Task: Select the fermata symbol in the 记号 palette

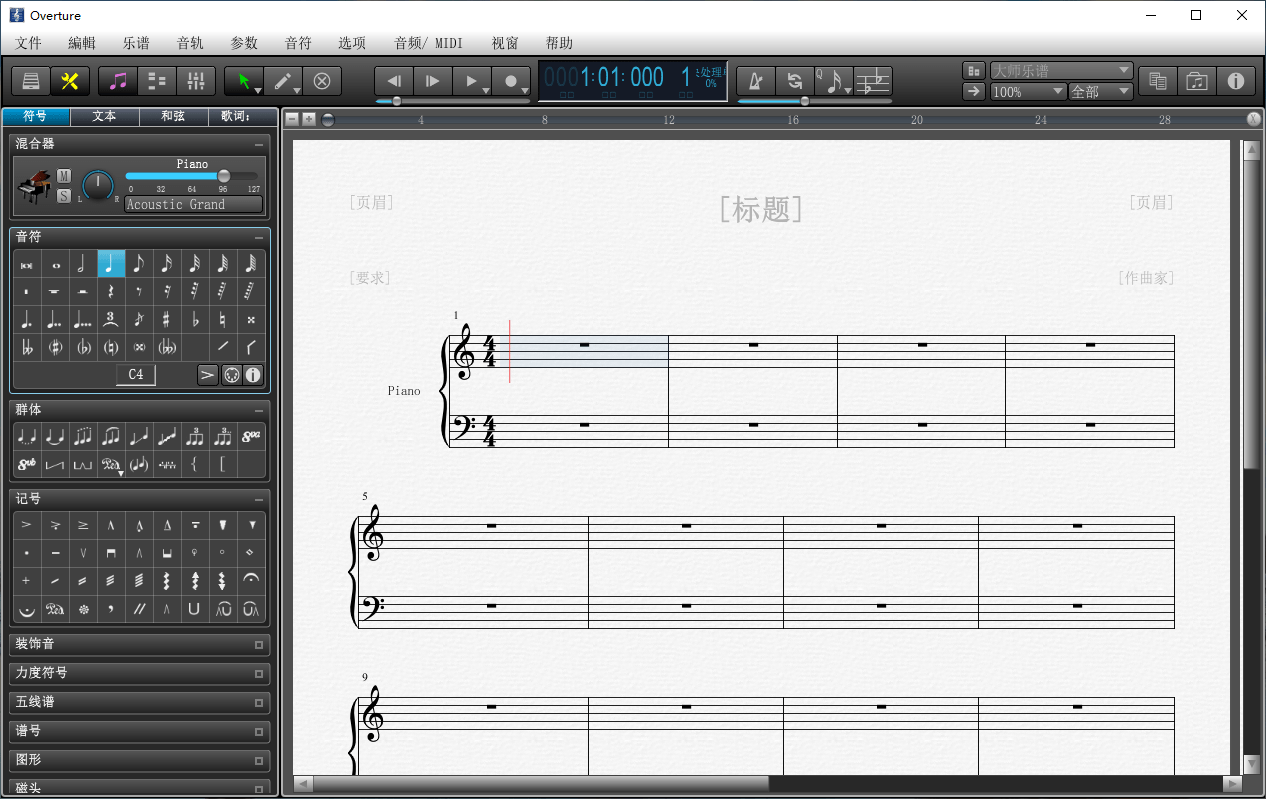Action: click(251, 580)
